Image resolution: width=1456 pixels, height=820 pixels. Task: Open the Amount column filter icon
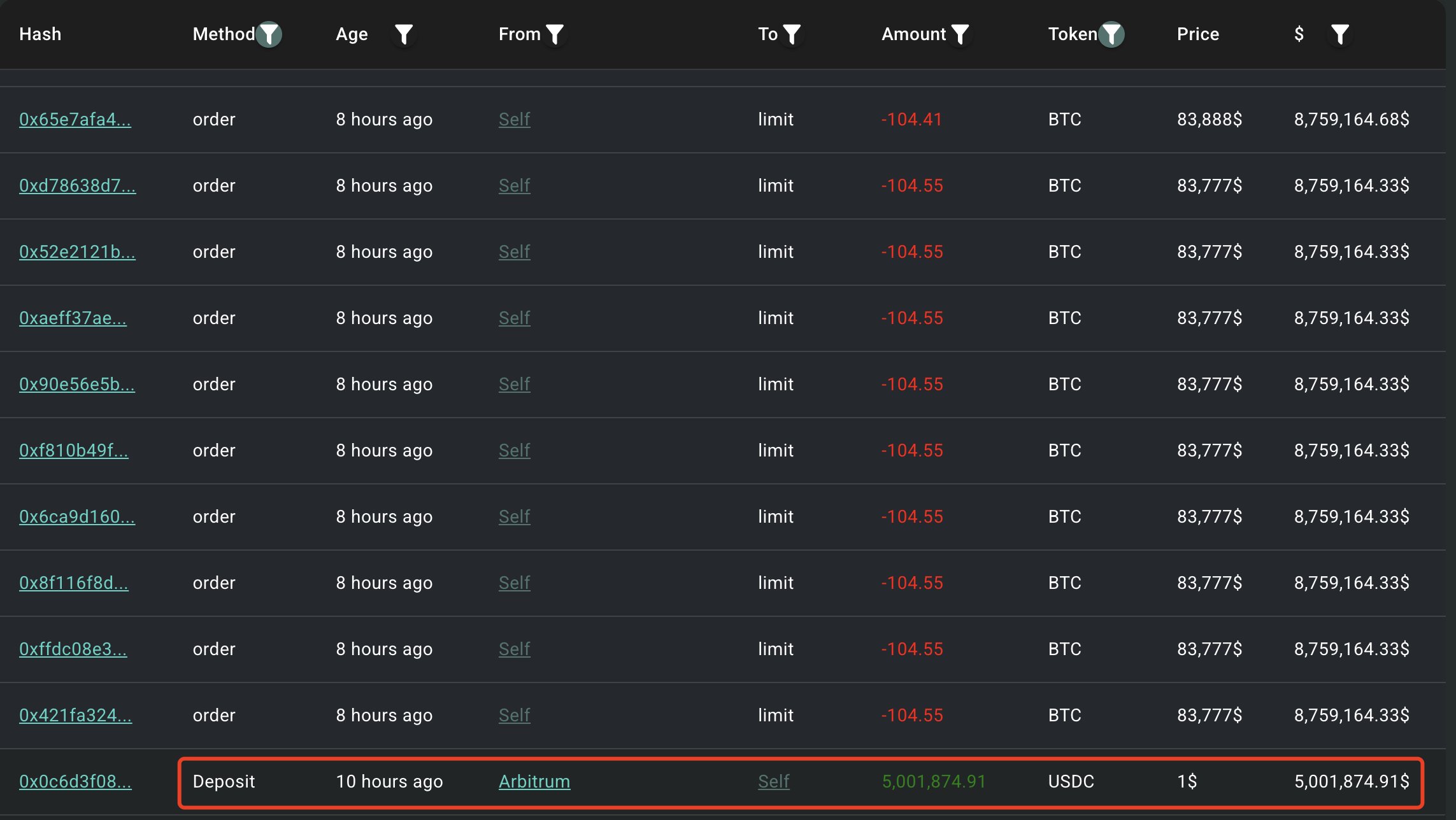960,34
